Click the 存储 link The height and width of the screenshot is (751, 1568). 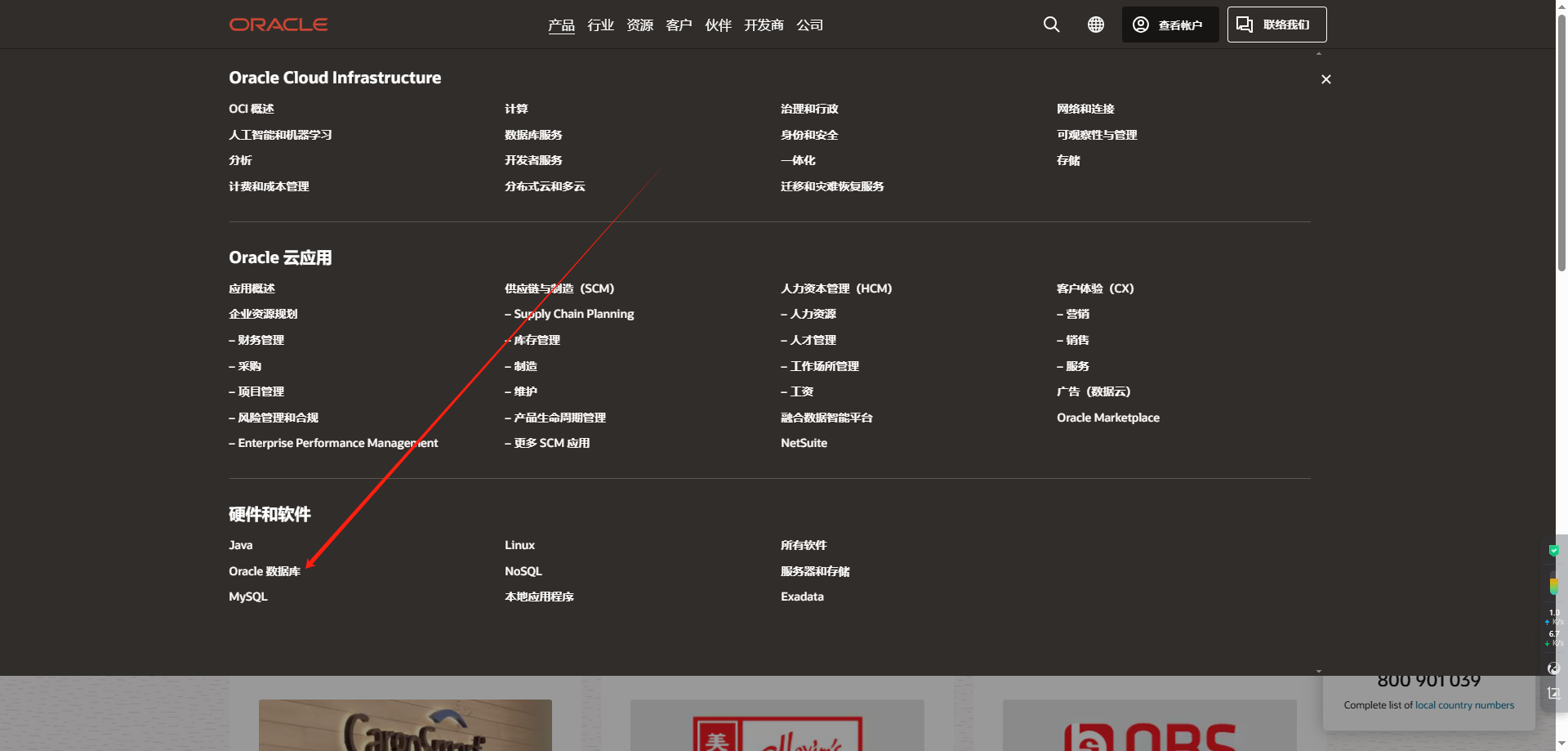pyautogui.click(x=1068, y=160)
